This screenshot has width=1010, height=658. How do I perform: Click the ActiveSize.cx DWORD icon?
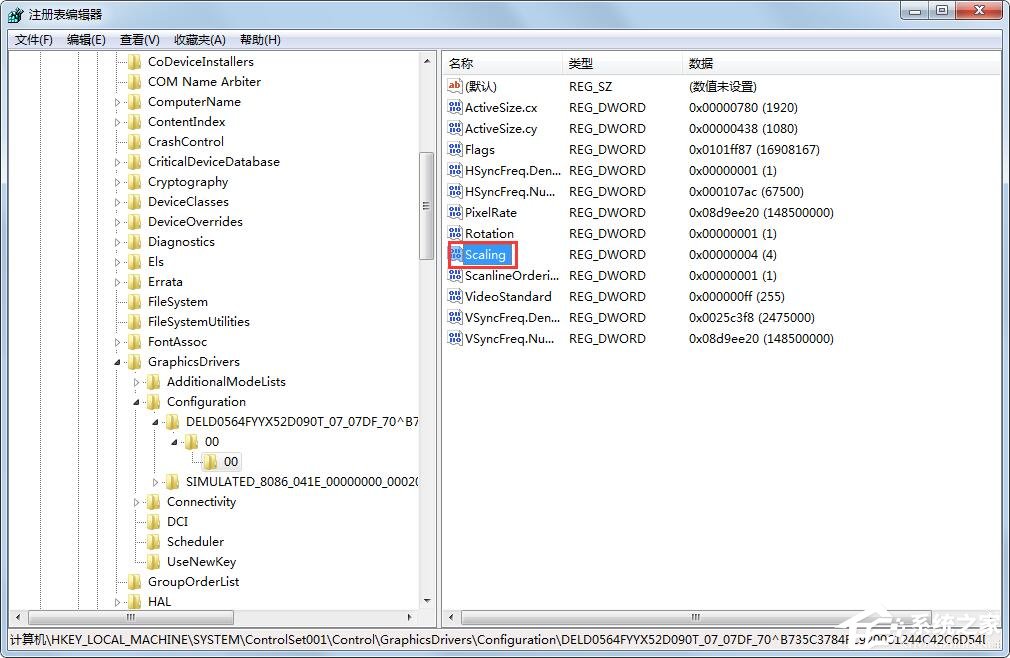point(455,107)
